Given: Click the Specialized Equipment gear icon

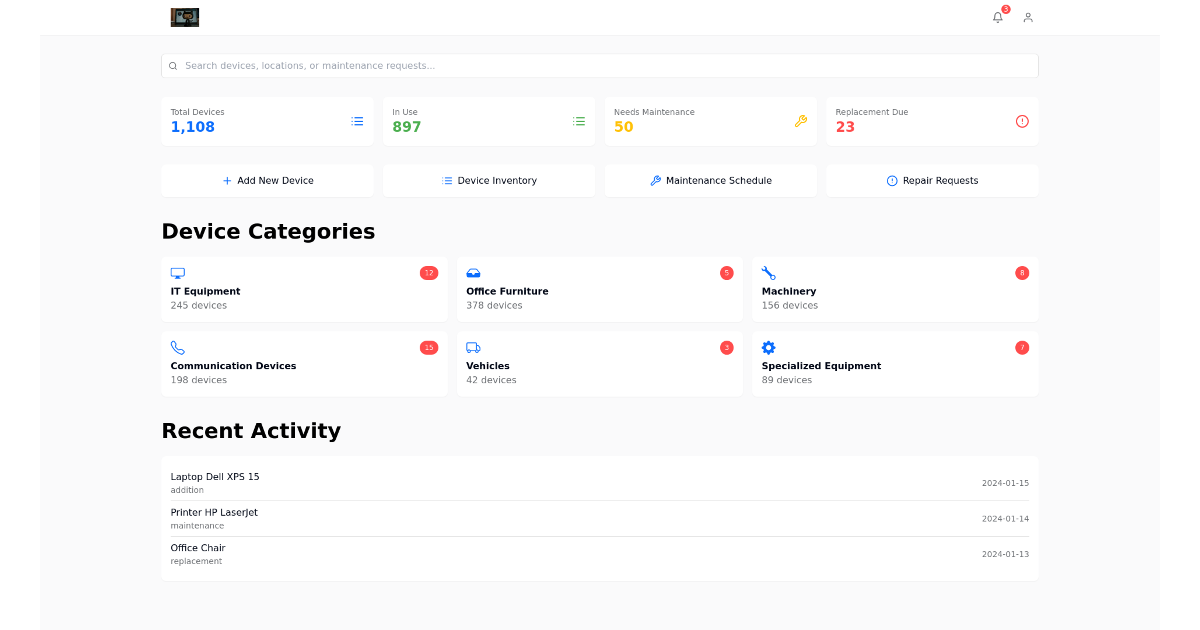Looking at the screenshot, I should point(768,347).
